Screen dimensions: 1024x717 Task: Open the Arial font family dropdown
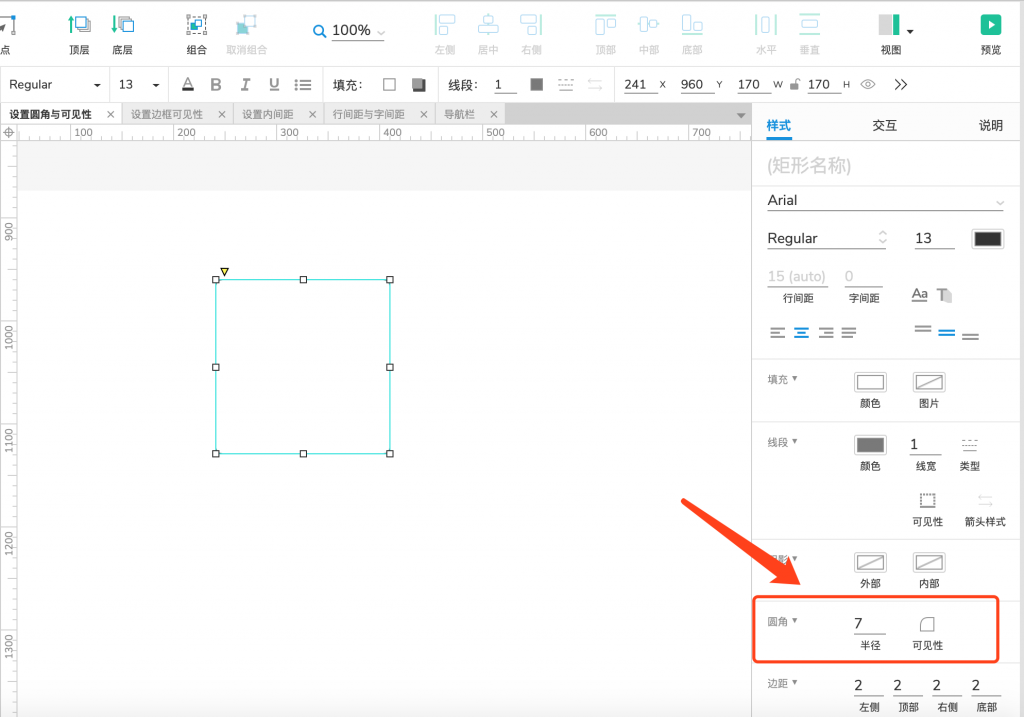(885, 201)
